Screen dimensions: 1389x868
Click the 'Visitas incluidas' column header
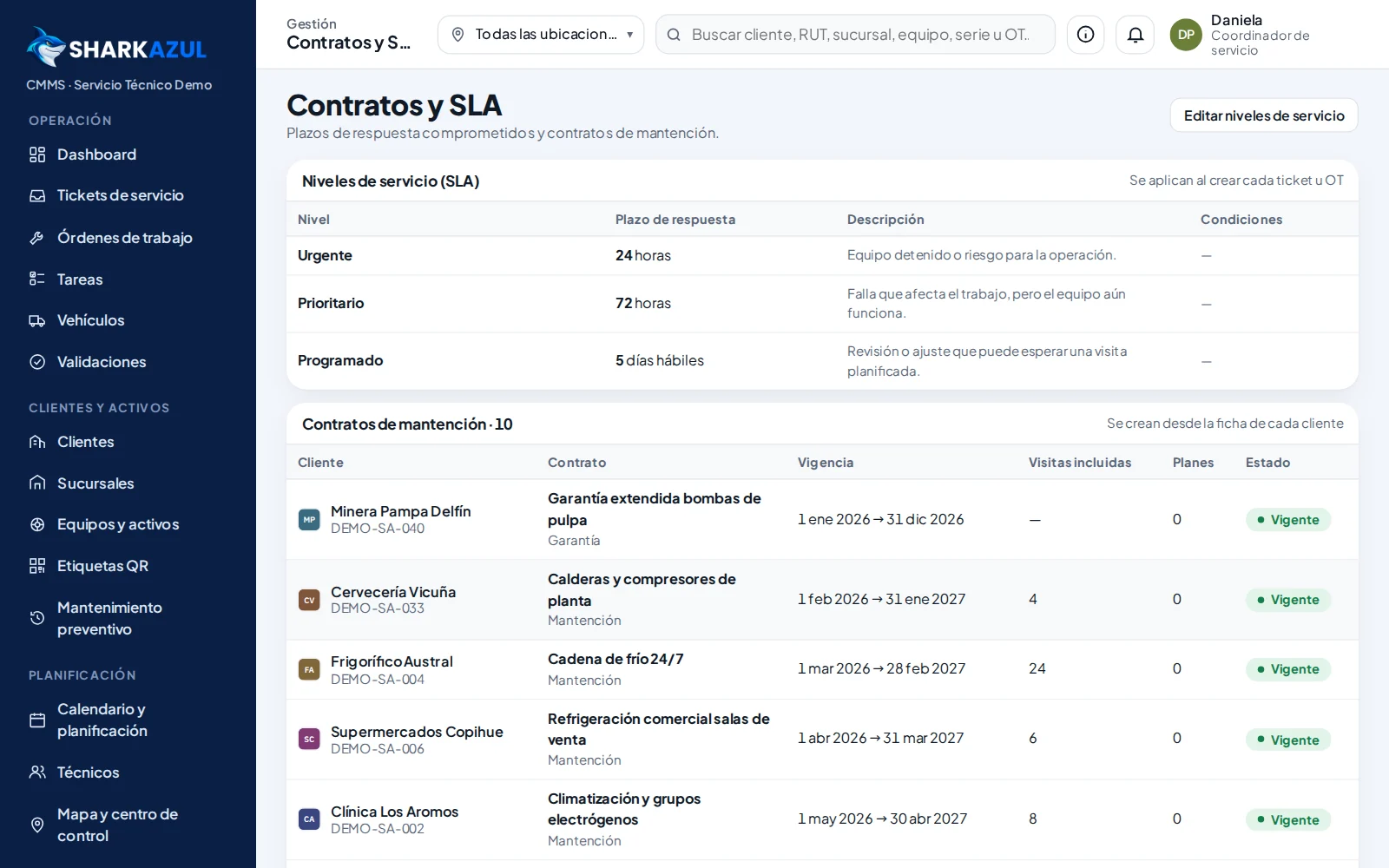coord(1080,463)
